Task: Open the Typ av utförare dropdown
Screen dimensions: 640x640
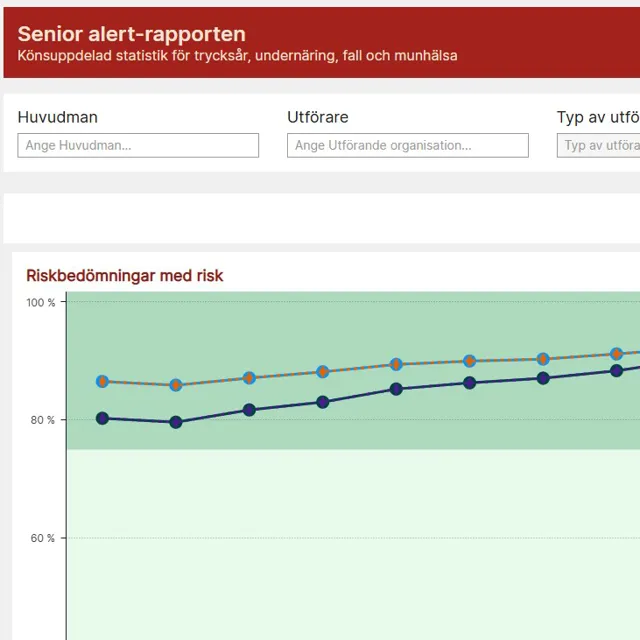Action: click(600, 146)
